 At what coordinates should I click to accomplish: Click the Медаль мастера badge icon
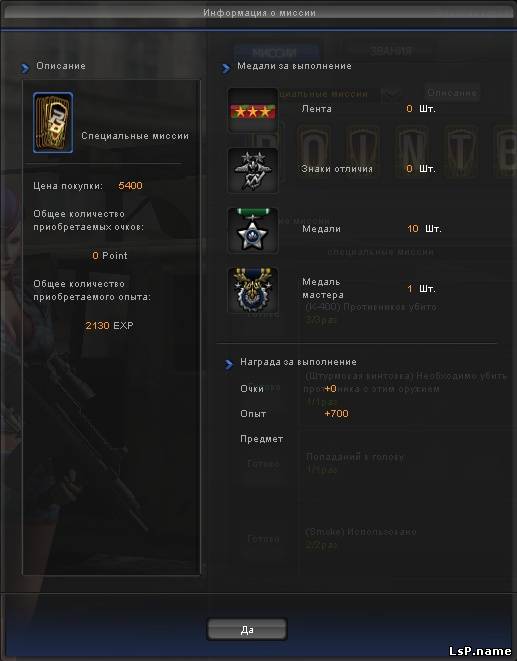pos(253,290)
